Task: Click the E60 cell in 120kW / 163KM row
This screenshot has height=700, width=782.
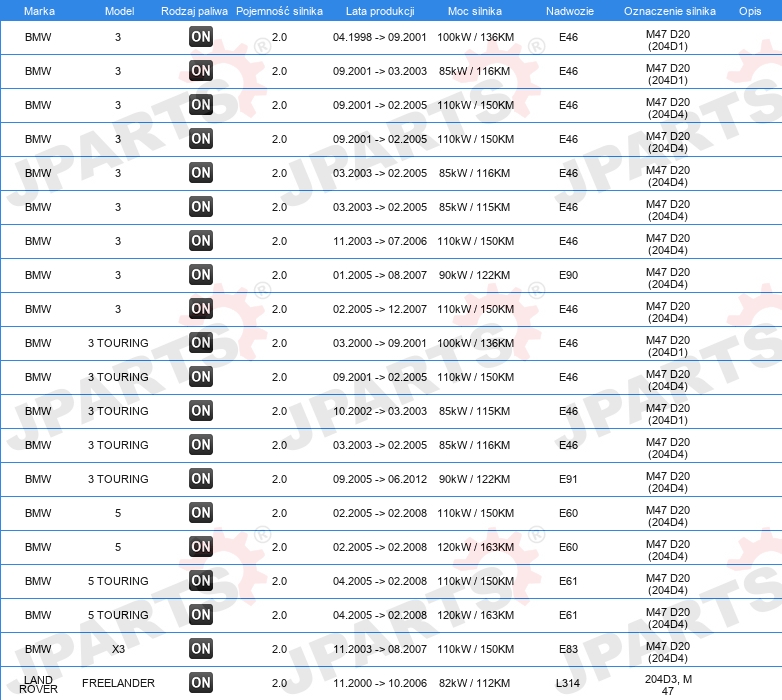Action: point(568,546)
